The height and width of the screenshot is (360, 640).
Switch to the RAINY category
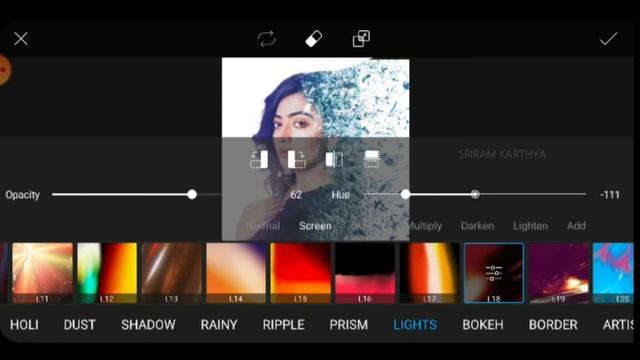coord(219,325)
